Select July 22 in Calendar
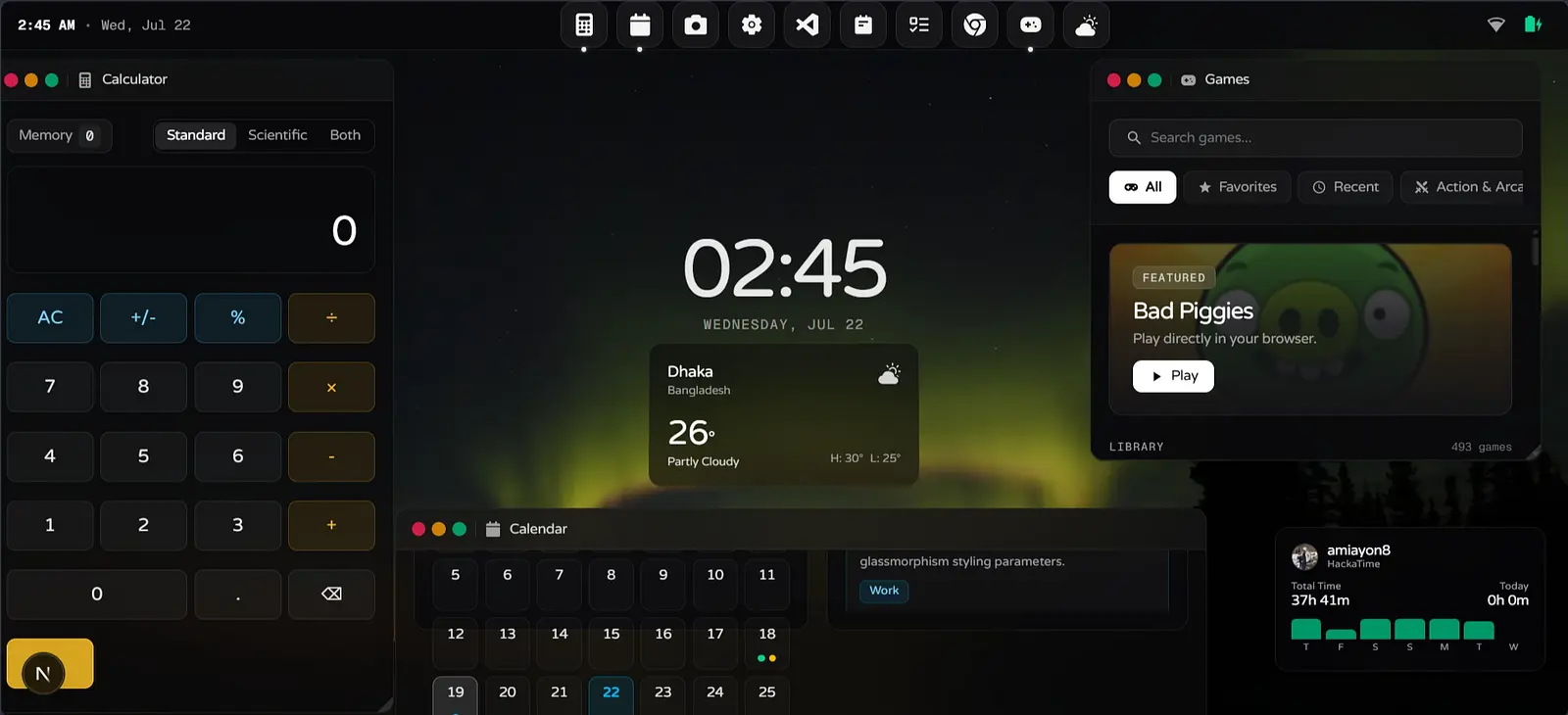This screenshot has height=715, width=1568. pyautogui.click(x=611, y=695)
